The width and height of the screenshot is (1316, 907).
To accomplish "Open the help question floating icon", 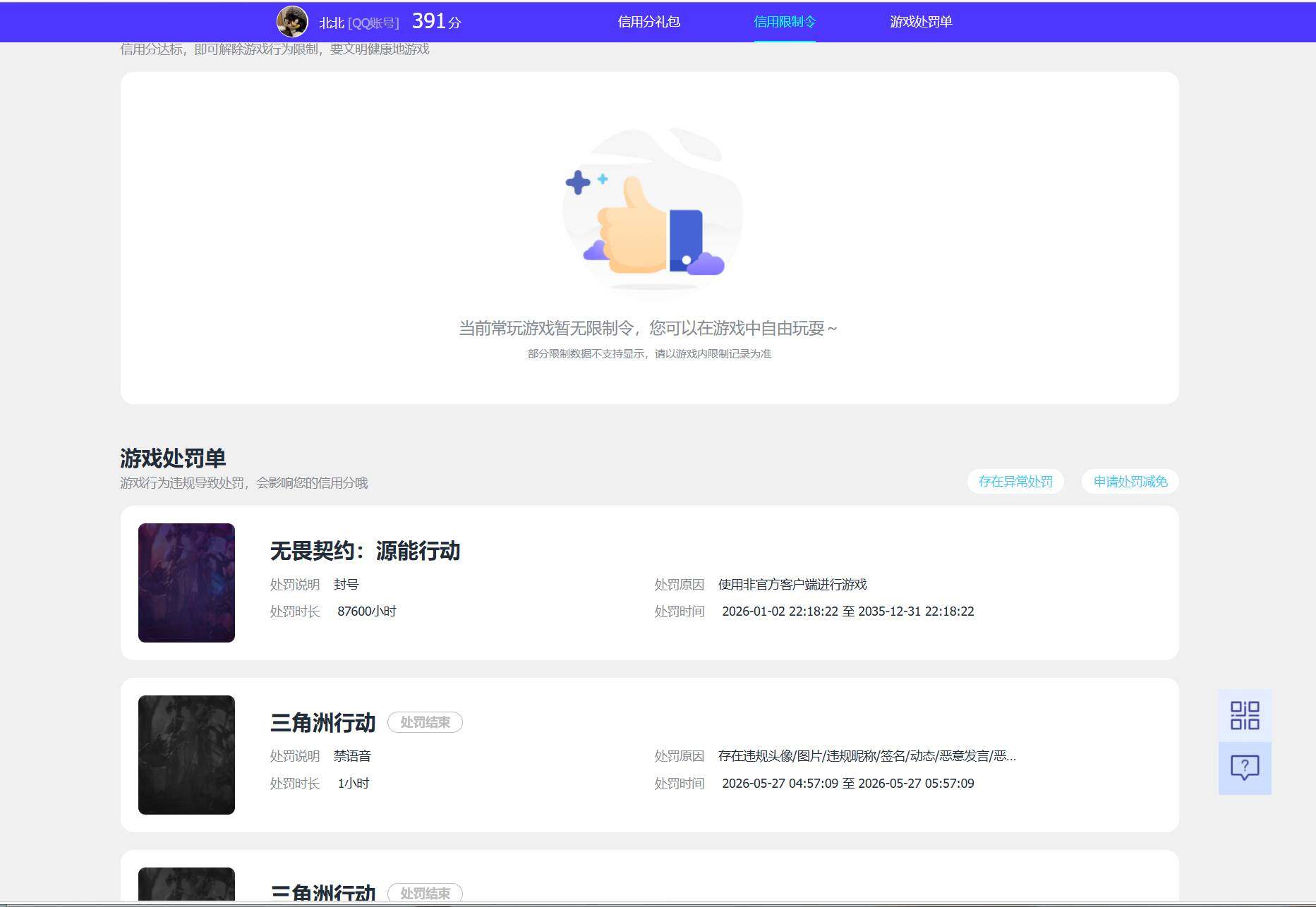I will click(x=1245, y=768).
